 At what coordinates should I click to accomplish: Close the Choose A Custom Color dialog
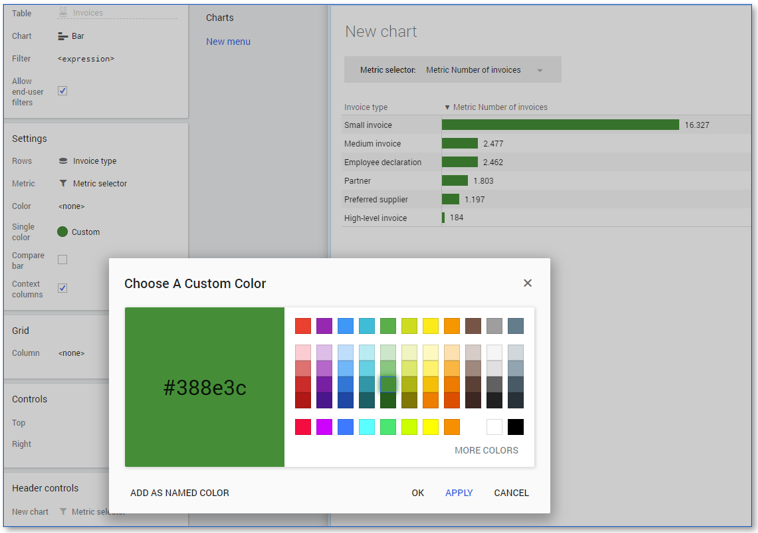527,283
